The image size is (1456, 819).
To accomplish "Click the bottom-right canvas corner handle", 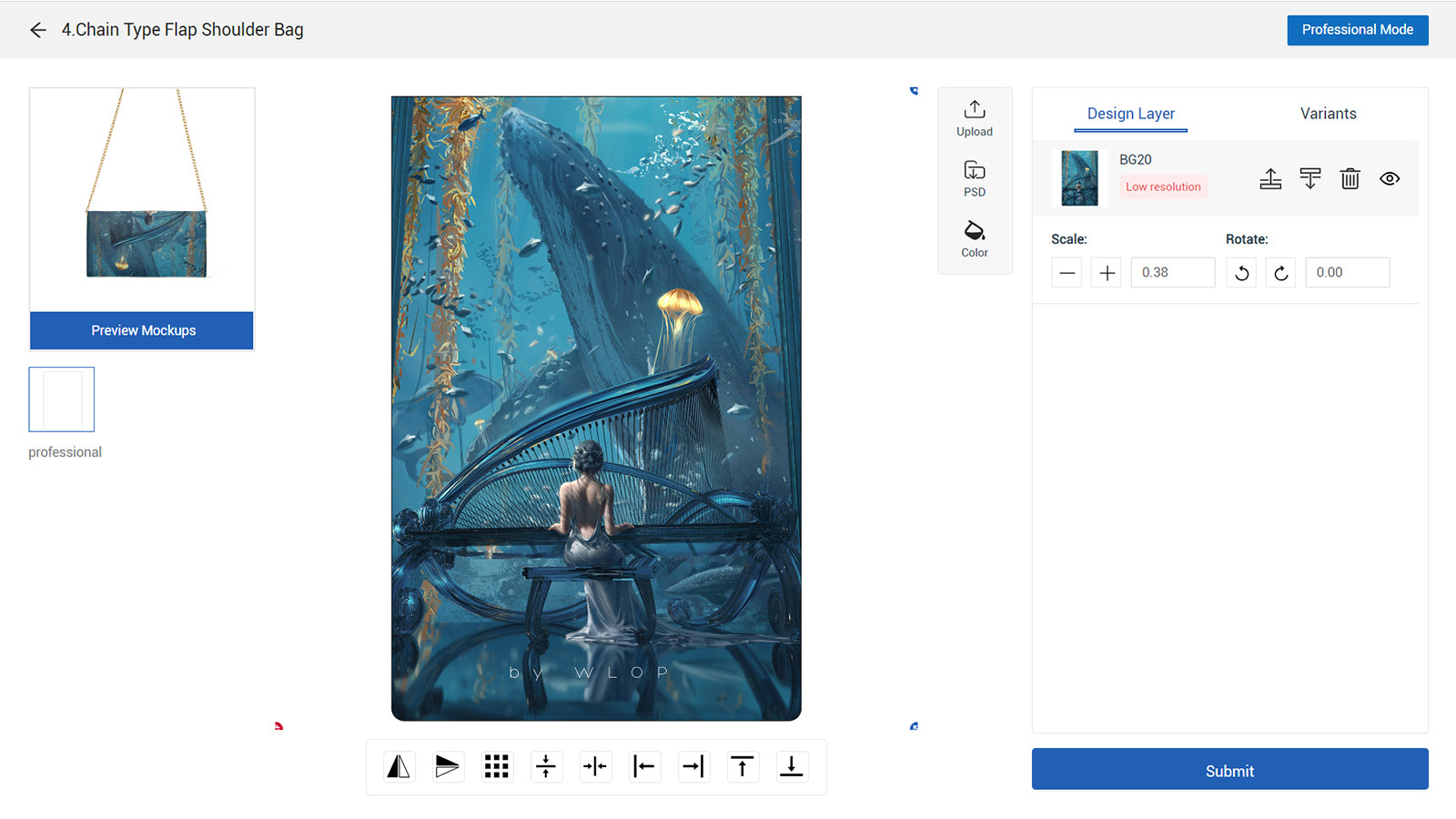I will pyautogui.click(x=914, y=726).
